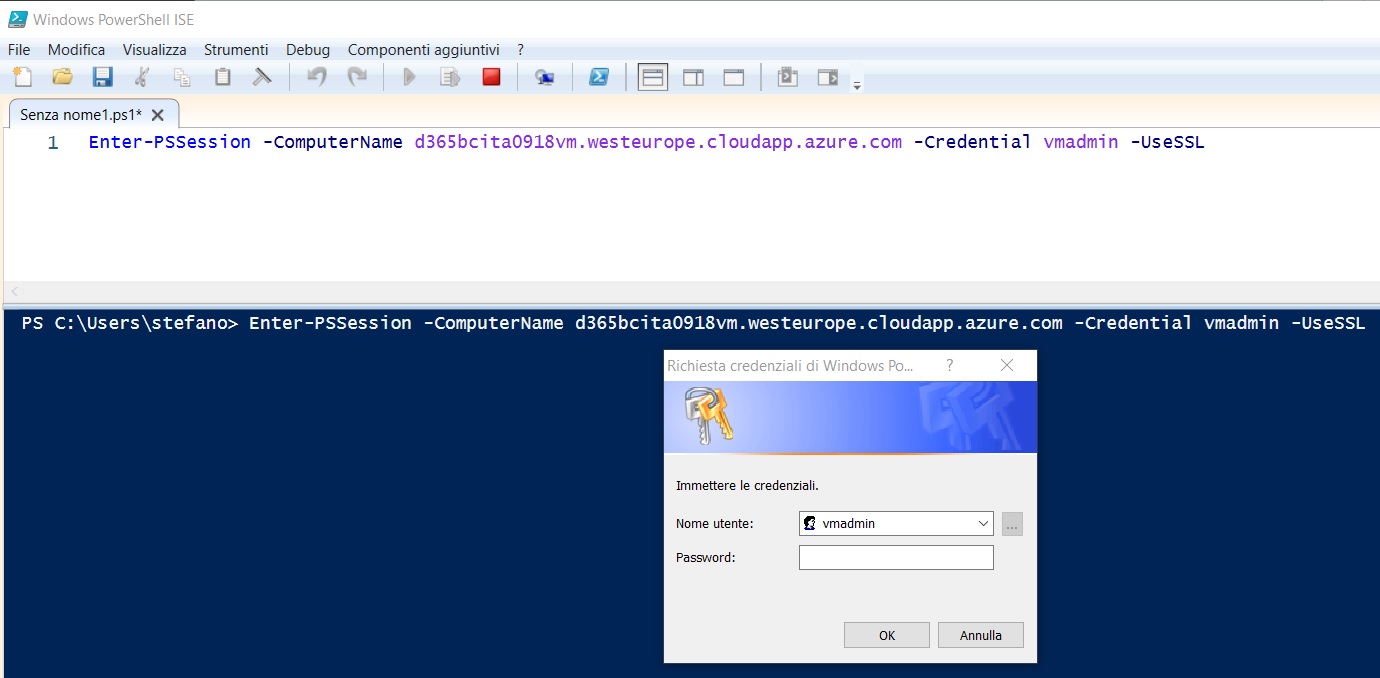The image size is (1380, 678).
Task: Show the script pane maximized
Action: [x=733, y=76]
